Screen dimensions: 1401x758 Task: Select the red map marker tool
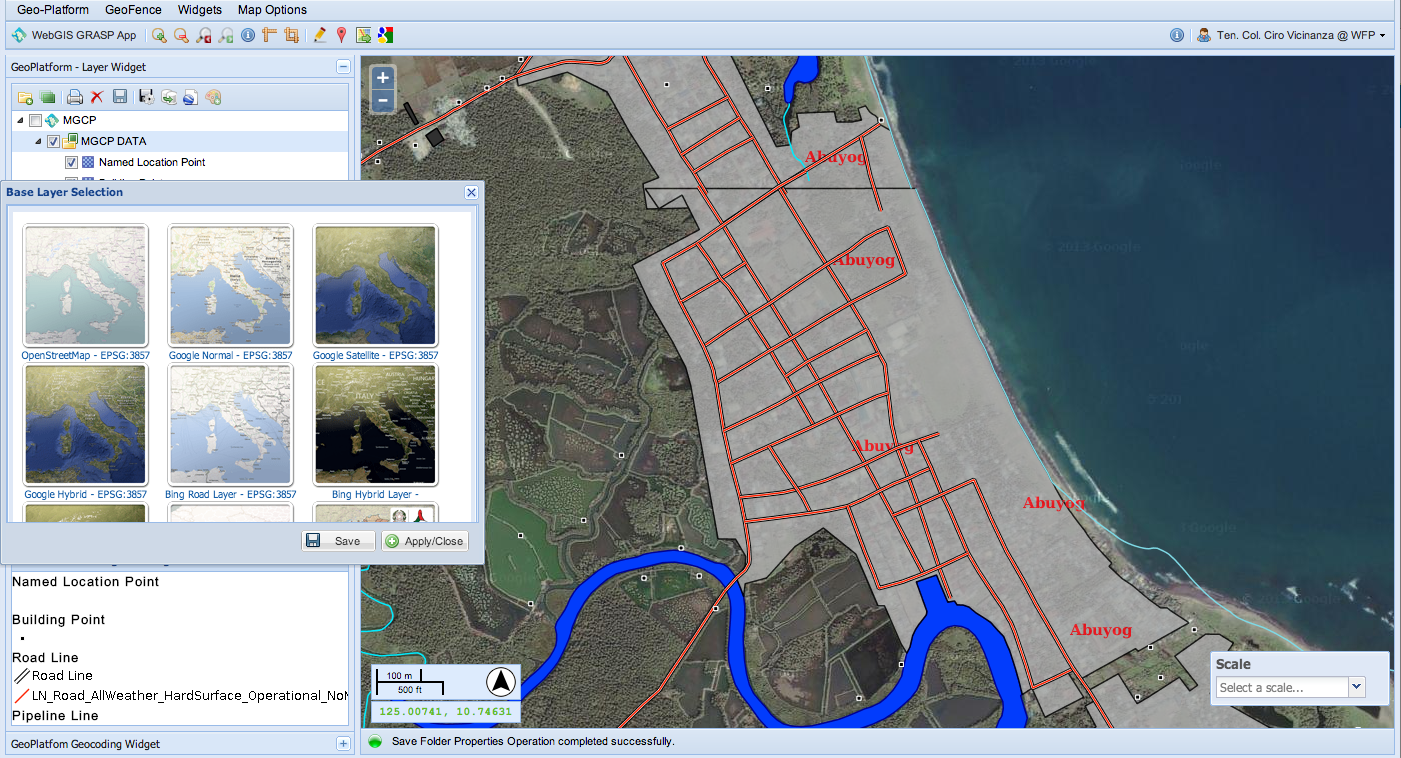coord(341,35)
